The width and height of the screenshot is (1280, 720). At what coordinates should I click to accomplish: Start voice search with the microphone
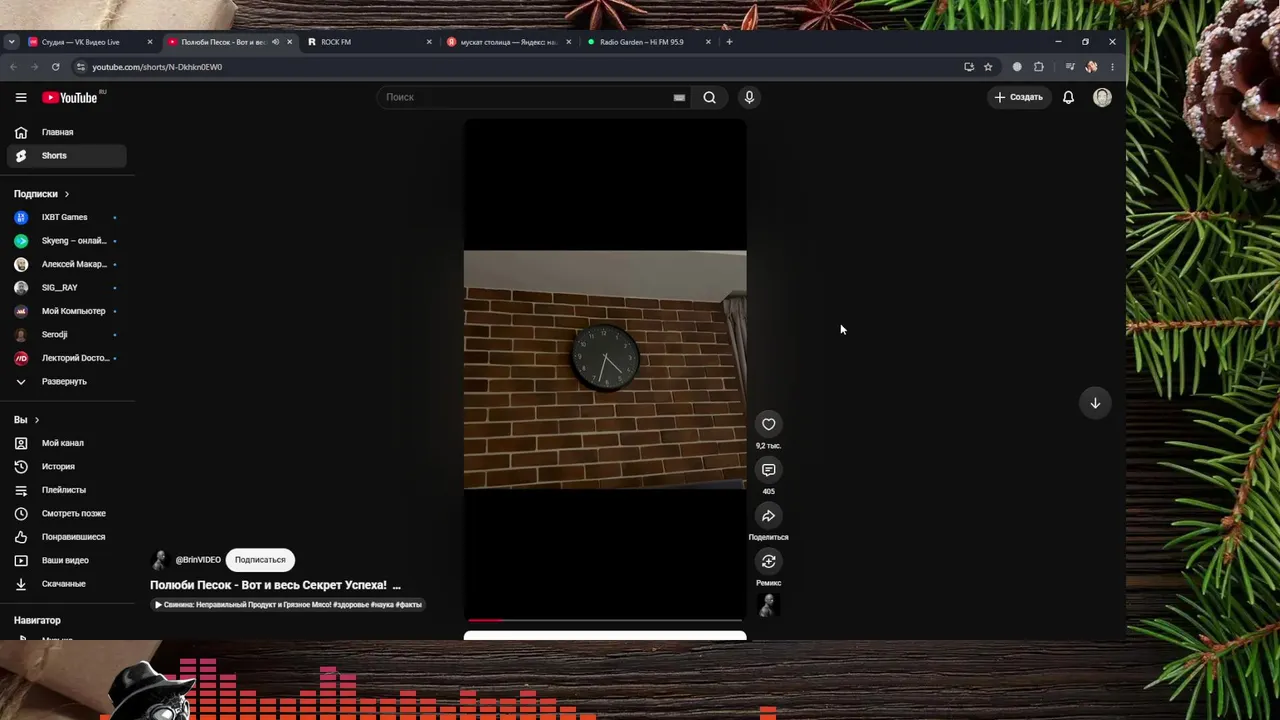point(749,97)
